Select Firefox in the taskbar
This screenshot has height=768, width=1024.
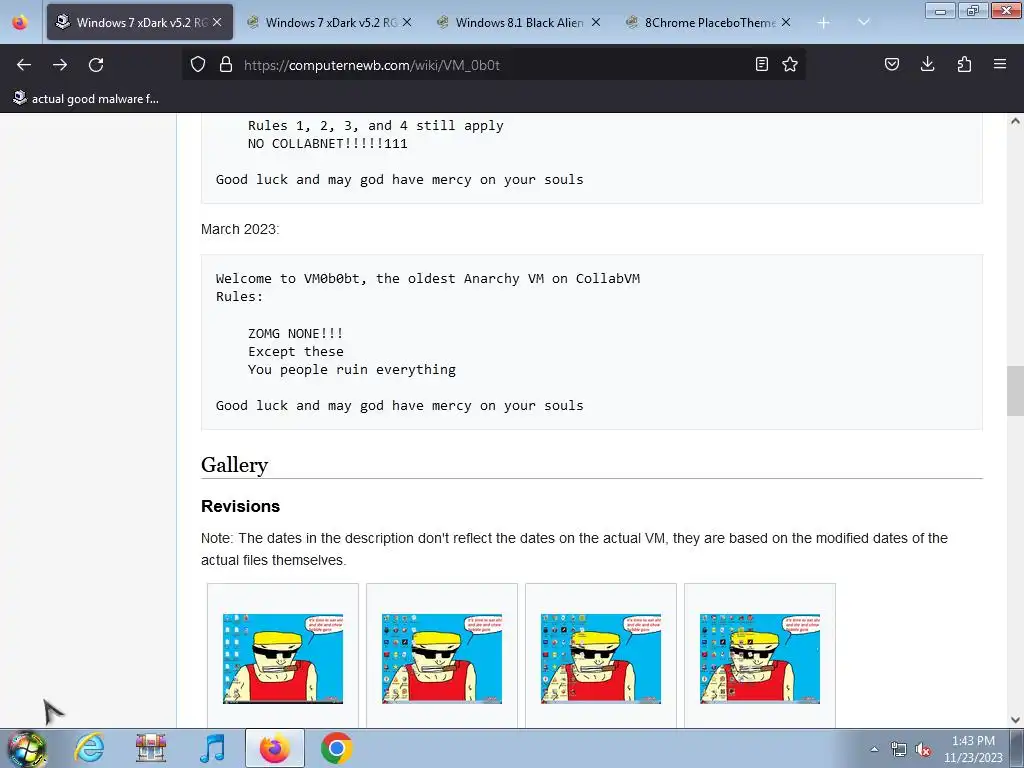(x=274, y=748)
